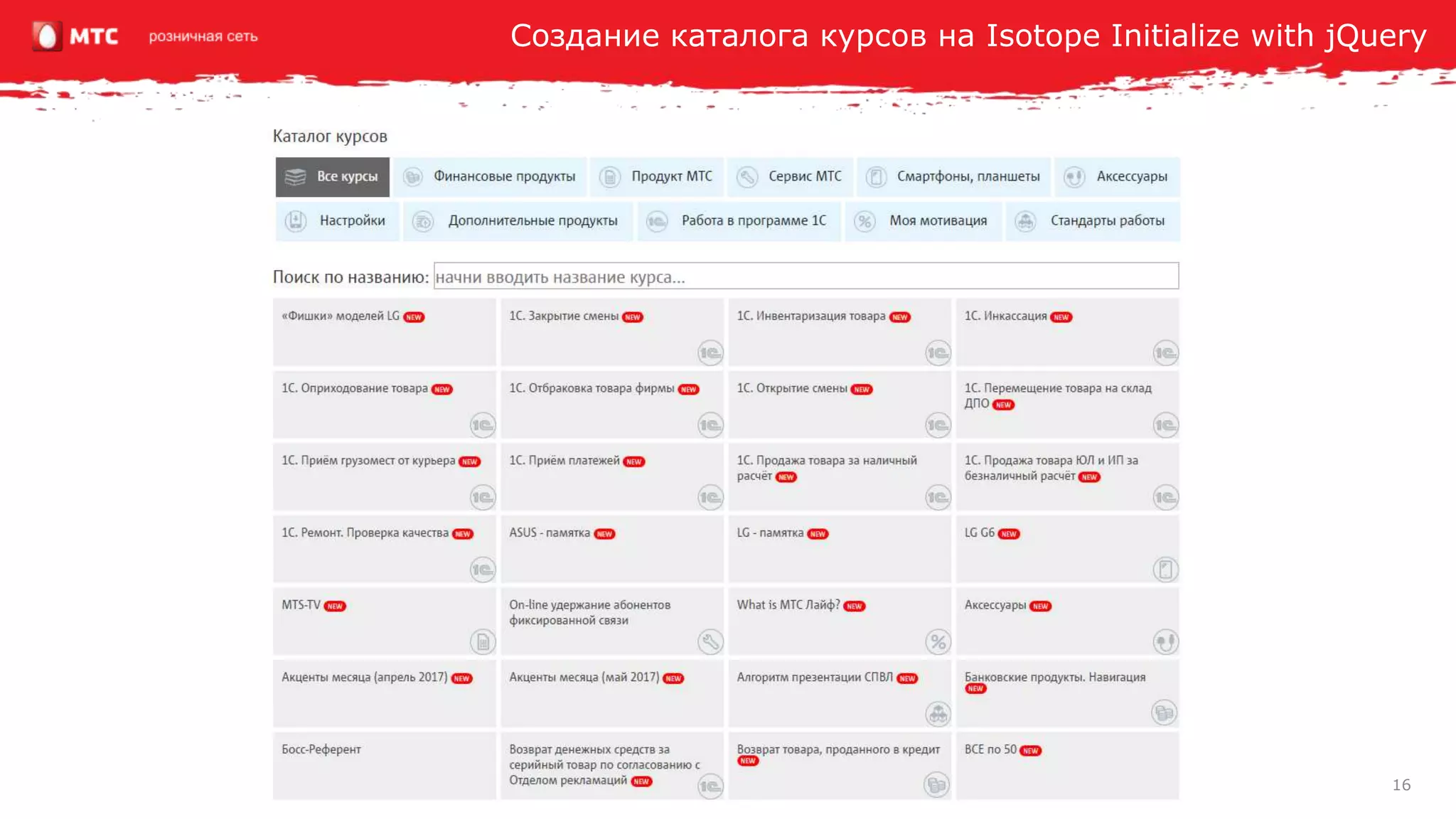Viewport: 1456px width, 819px height.
Task: Click 1C icon on Закрытие смены card
Action: 710,353
